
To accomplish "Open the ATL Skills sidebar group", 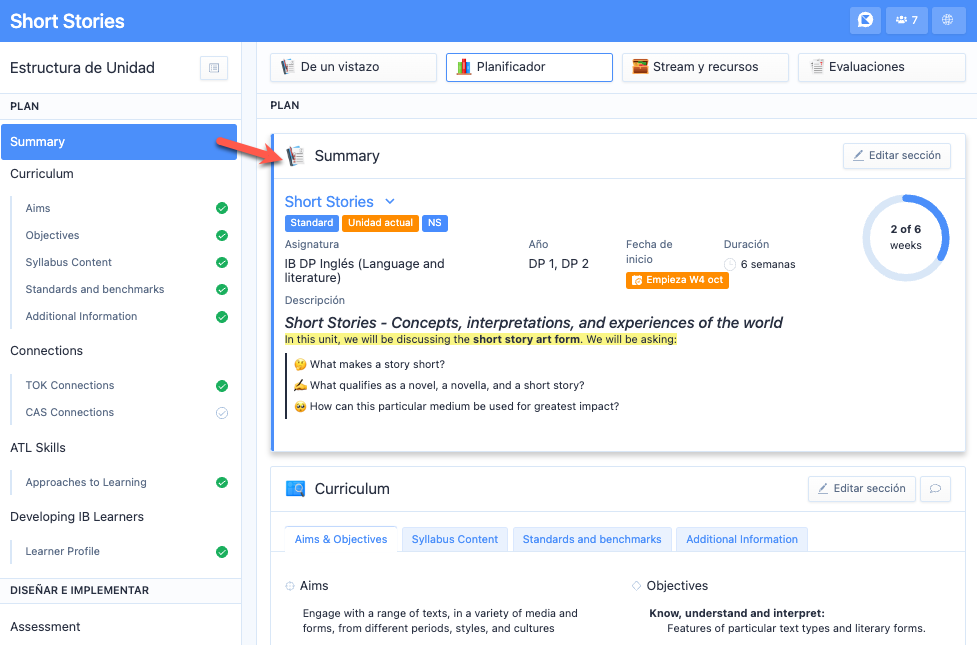I will tap(38, 448).
